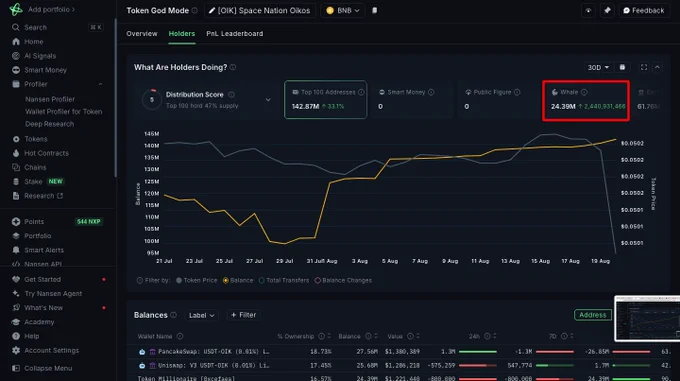Image resolution: width=680 pixels, height=381 pixels.
Task: Open Stake page marked NEW
Action: coord(38,182)
